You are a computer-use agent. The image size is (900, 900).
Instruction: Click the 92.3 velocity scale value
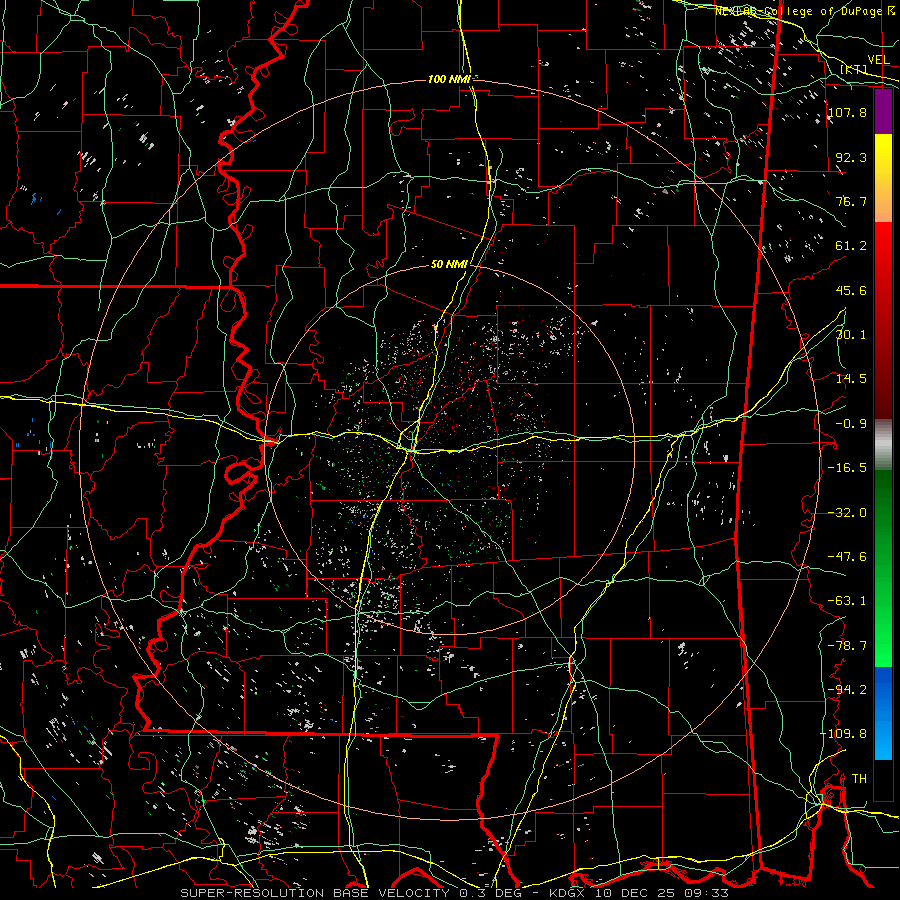[851, 157]
